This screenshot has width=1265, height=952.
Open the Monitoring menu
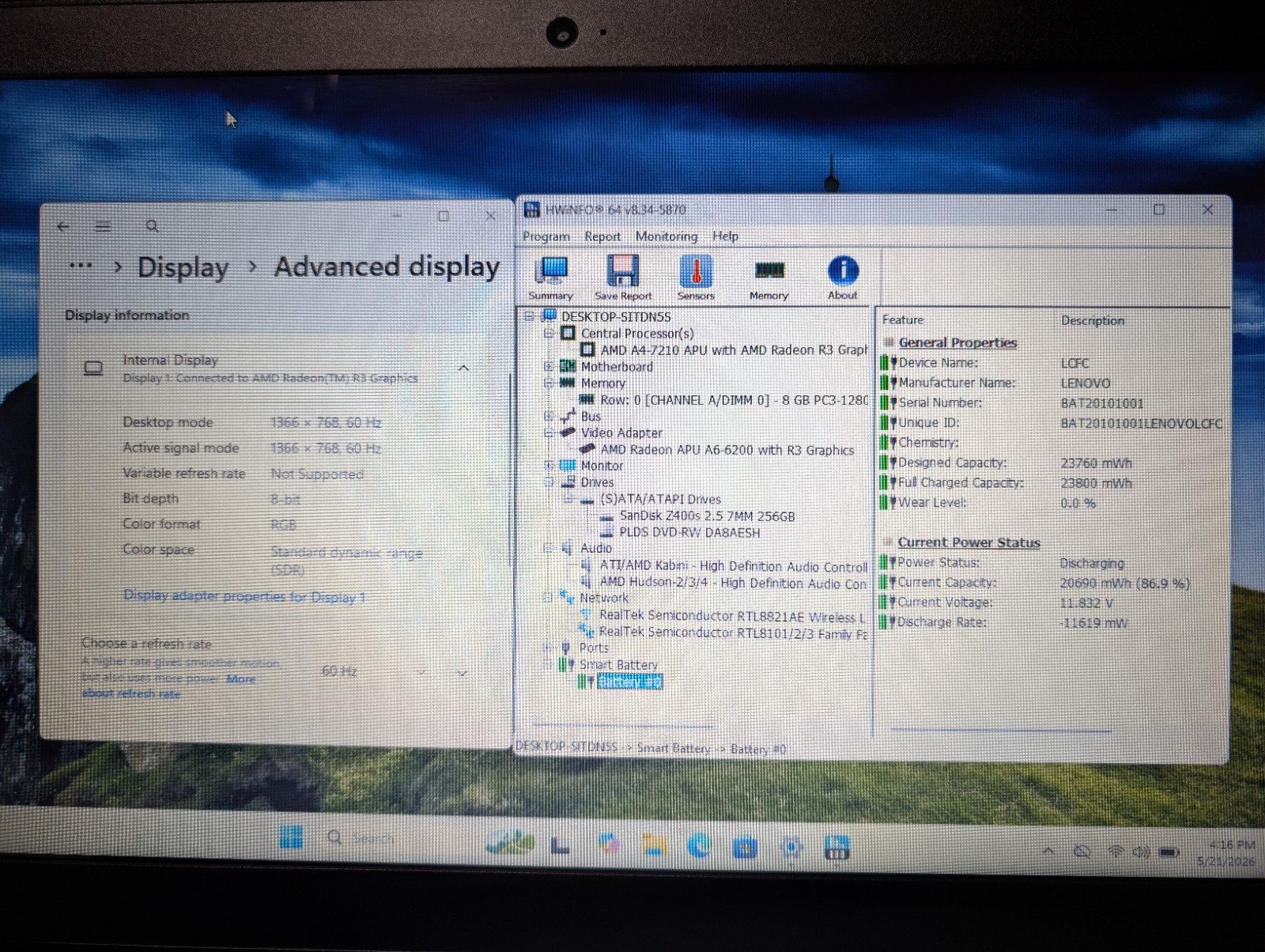point(666,236)
